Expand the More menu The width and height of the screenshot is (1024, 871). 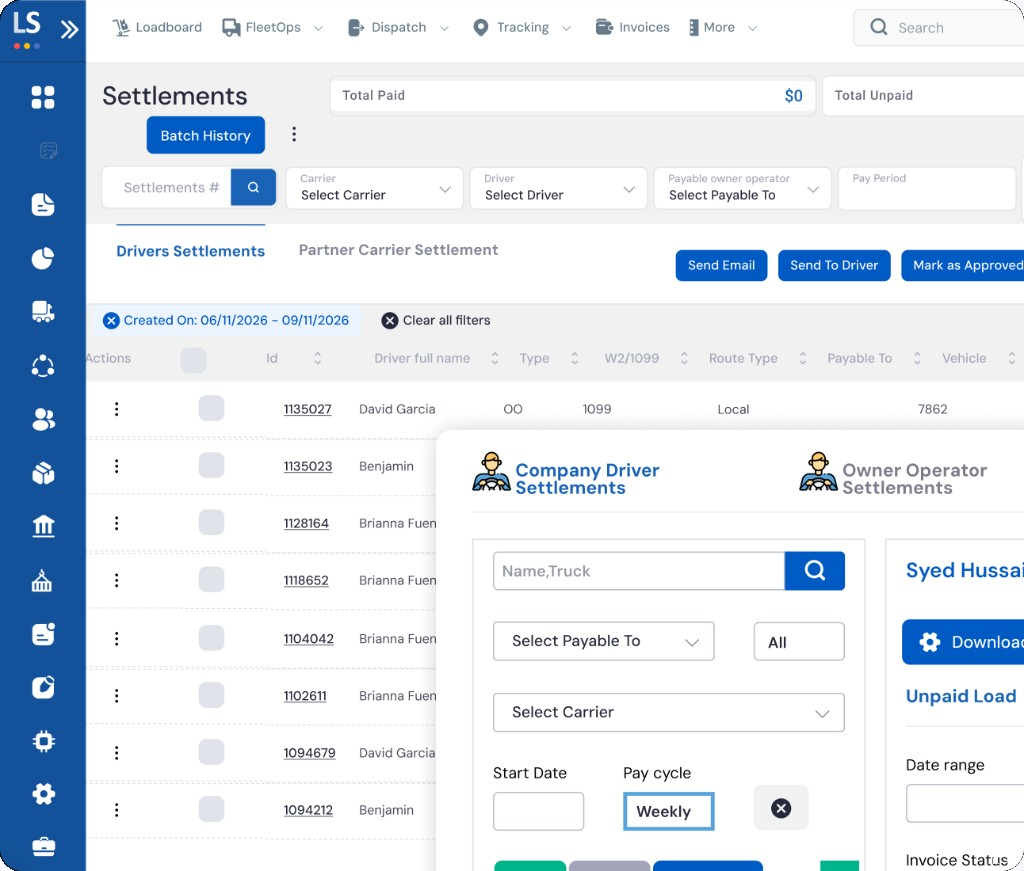[723, 27]
